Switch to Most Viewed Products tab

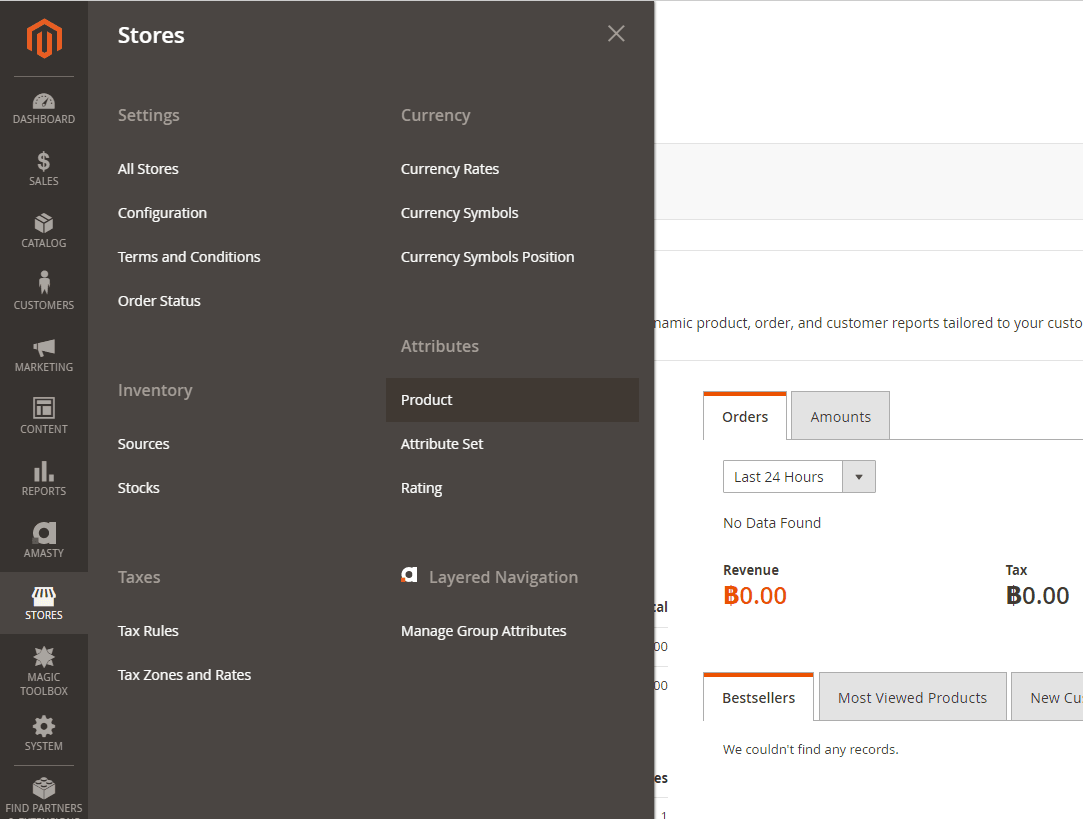coord(912,697)
